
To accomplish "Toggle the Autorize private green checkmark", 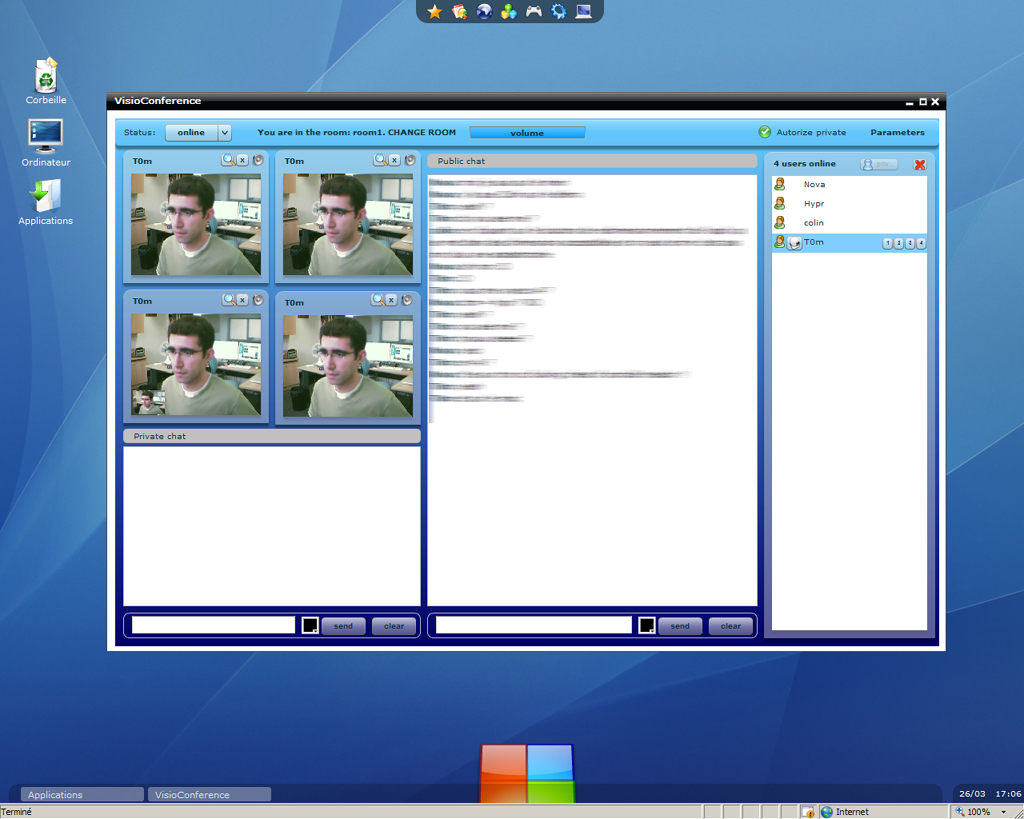I will click(765, 132).
